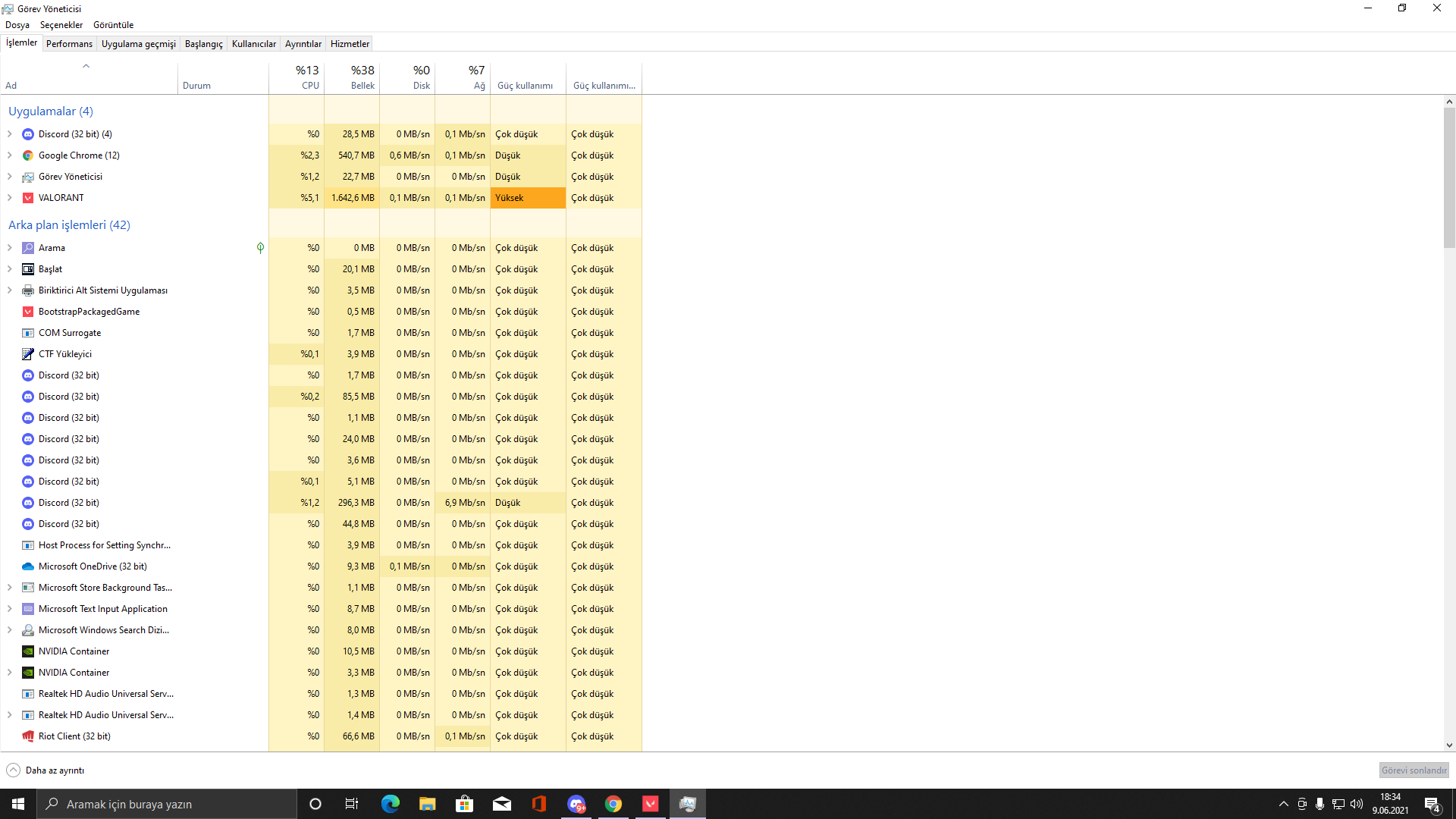The image size is (1456, 819).
Task: Expand Biriktirici Alt Sistemi Uygulaması entry
Action: [10, 290]
